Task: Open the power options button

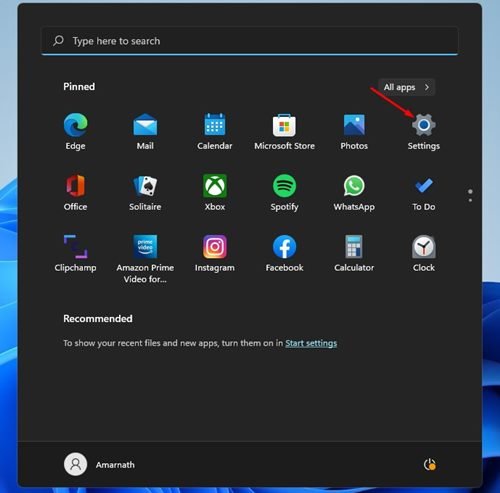Action: [429, 464]
